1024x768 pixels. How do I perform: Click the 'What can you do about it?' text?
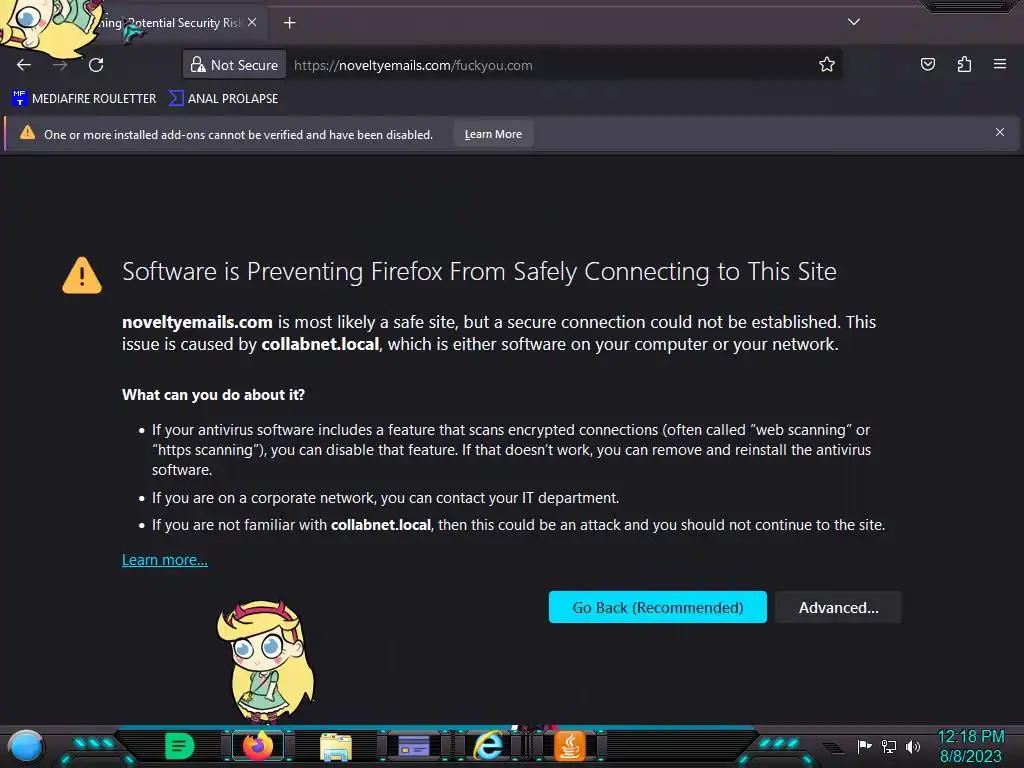(214, 394)
